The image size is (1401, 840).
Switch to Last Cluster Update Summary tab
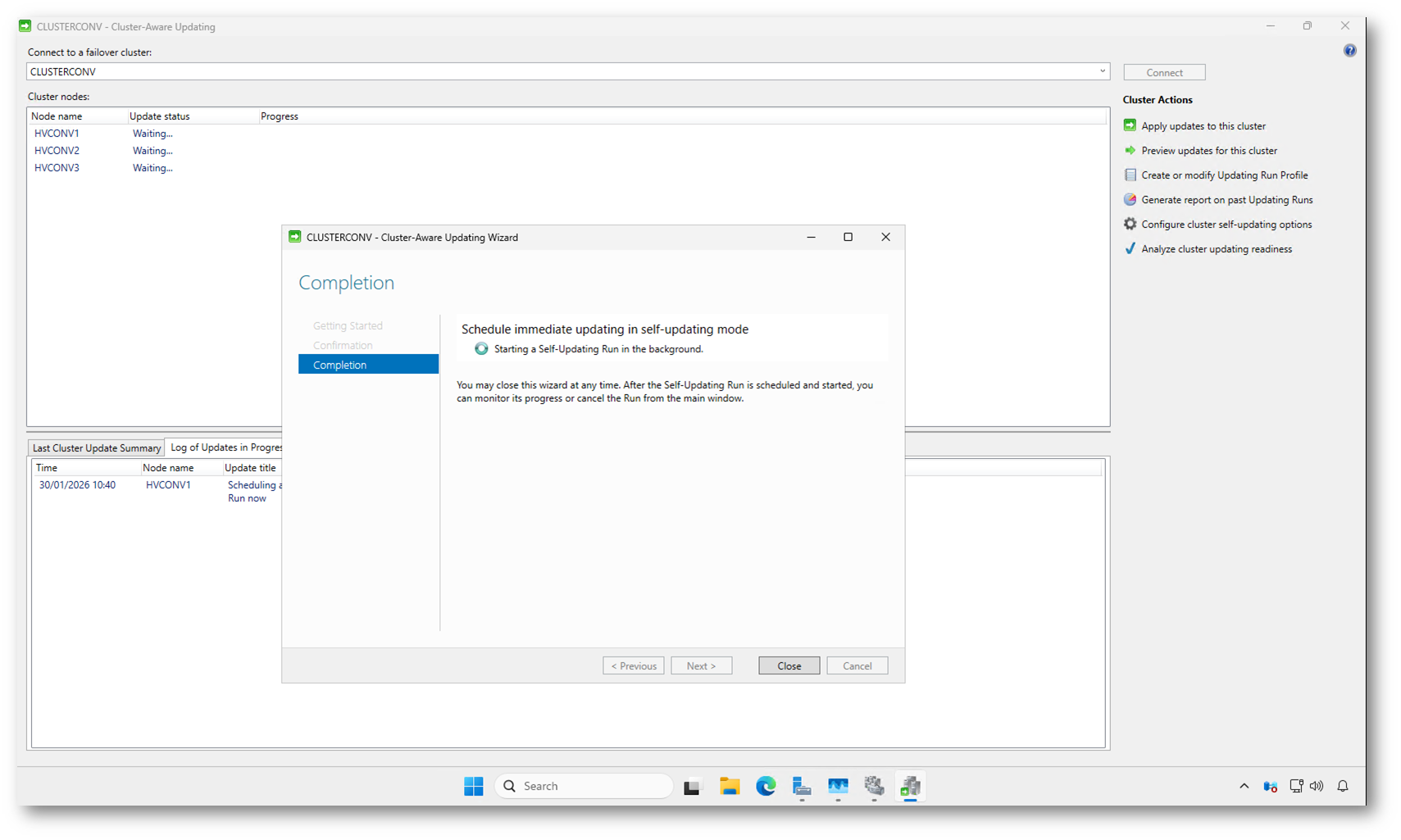click(96, 447)
